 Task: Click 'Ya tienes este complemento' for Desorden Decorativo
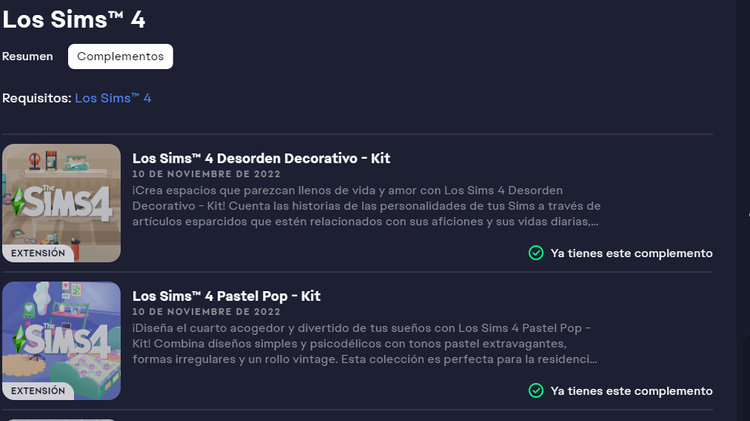pos(631,253)
